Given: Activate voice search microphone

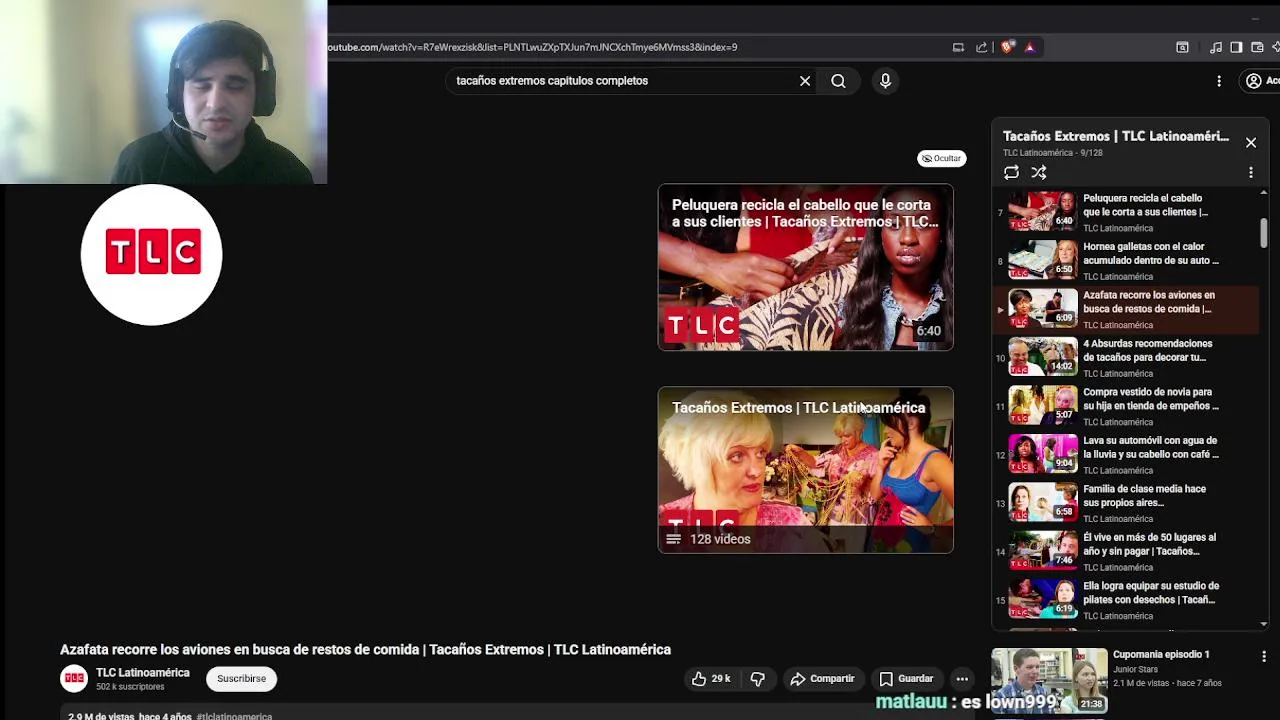Looking at the screenshot, I should [x=885, y=81].
